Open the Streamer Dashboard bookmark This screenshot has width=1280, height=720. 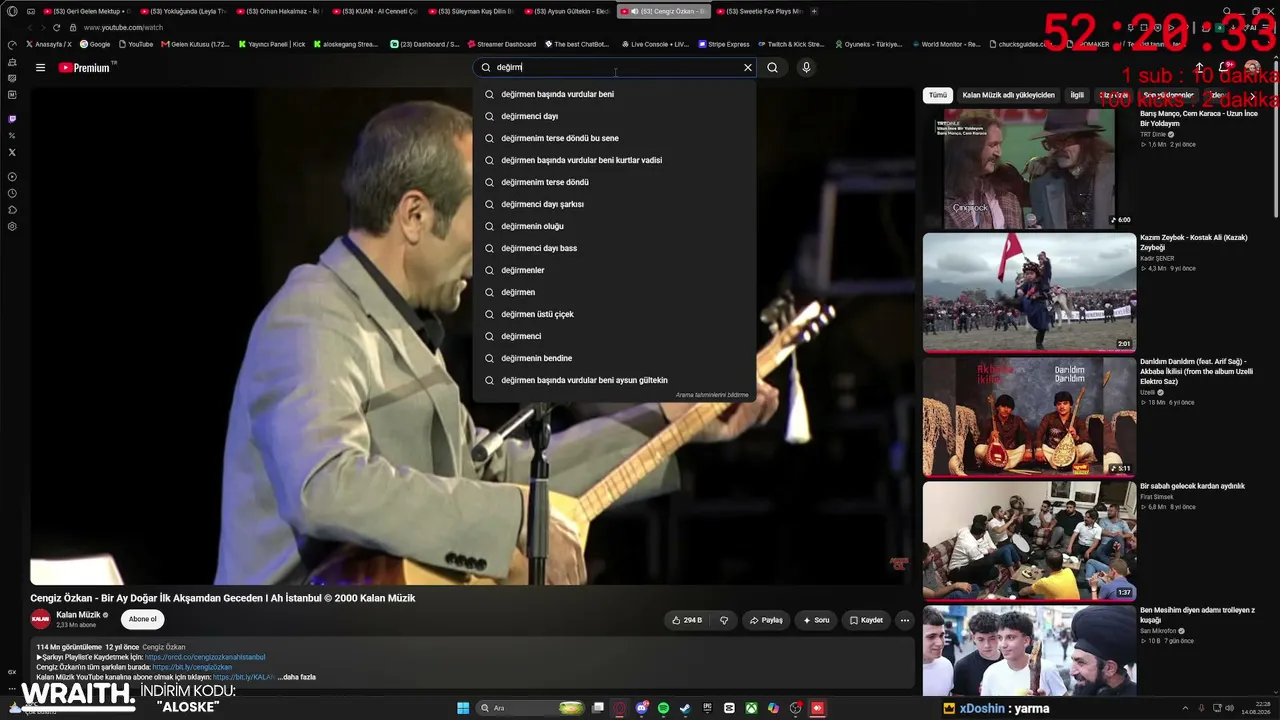pyautogui.click(x=501, y=44)
